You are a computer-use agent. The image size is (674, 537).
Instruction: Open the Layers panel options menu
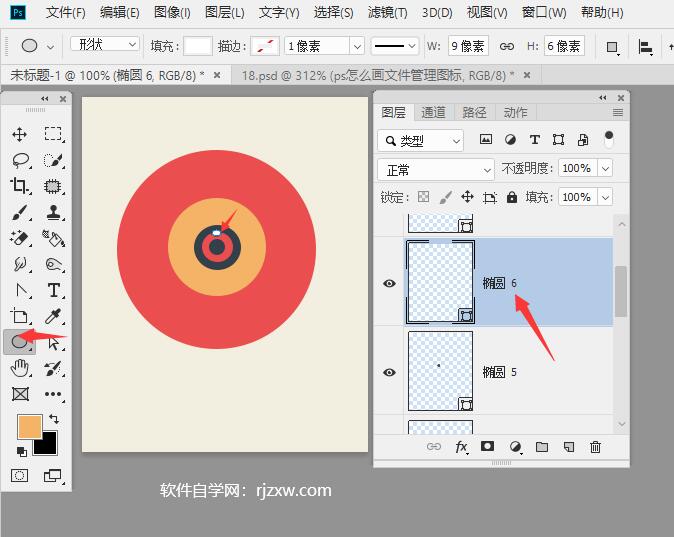pyautogui.click(x=618, y=113)
